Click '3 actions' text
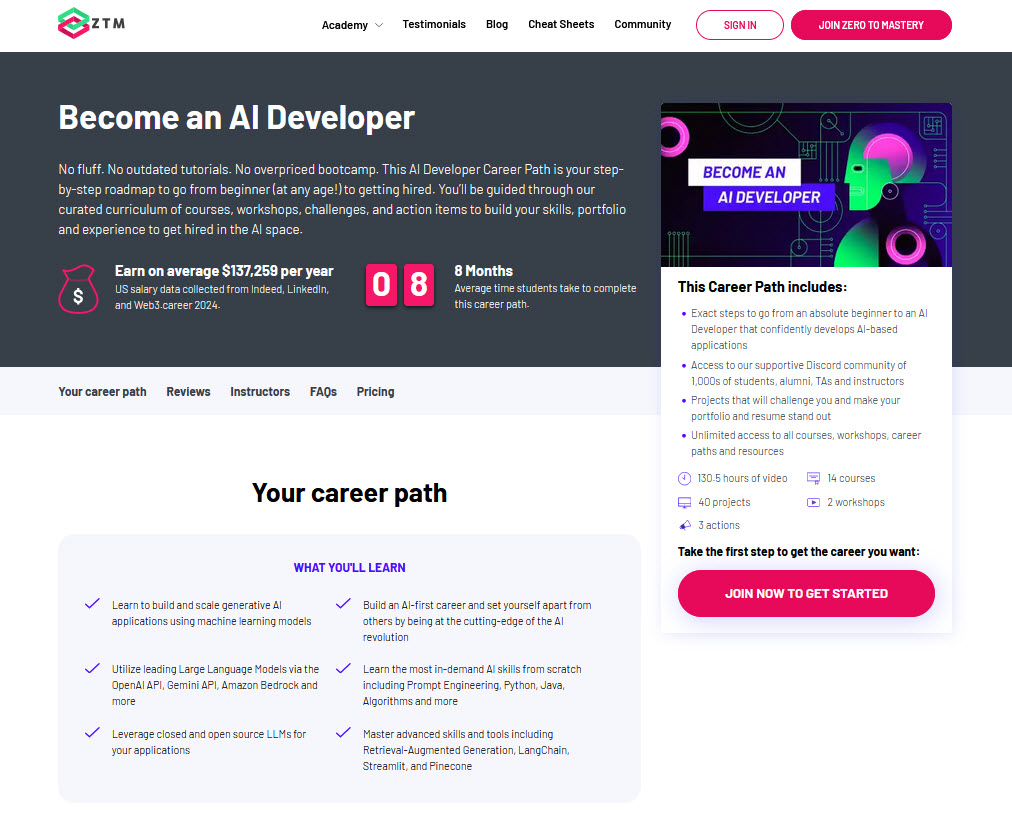 pyautogui.click(x=719, y=525)
